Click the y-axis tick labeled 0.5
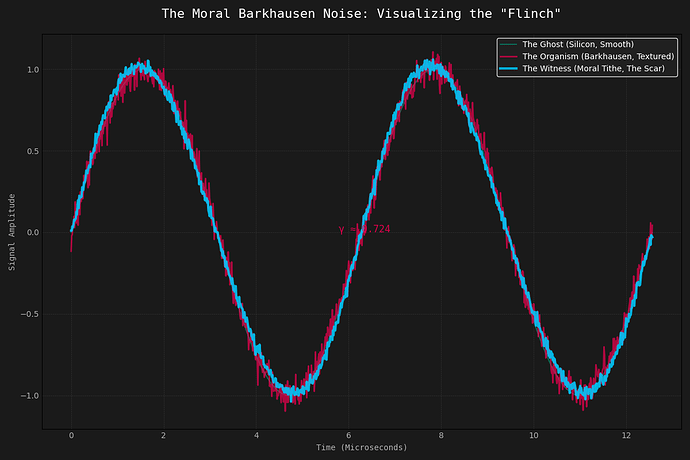 coord(31,152)
